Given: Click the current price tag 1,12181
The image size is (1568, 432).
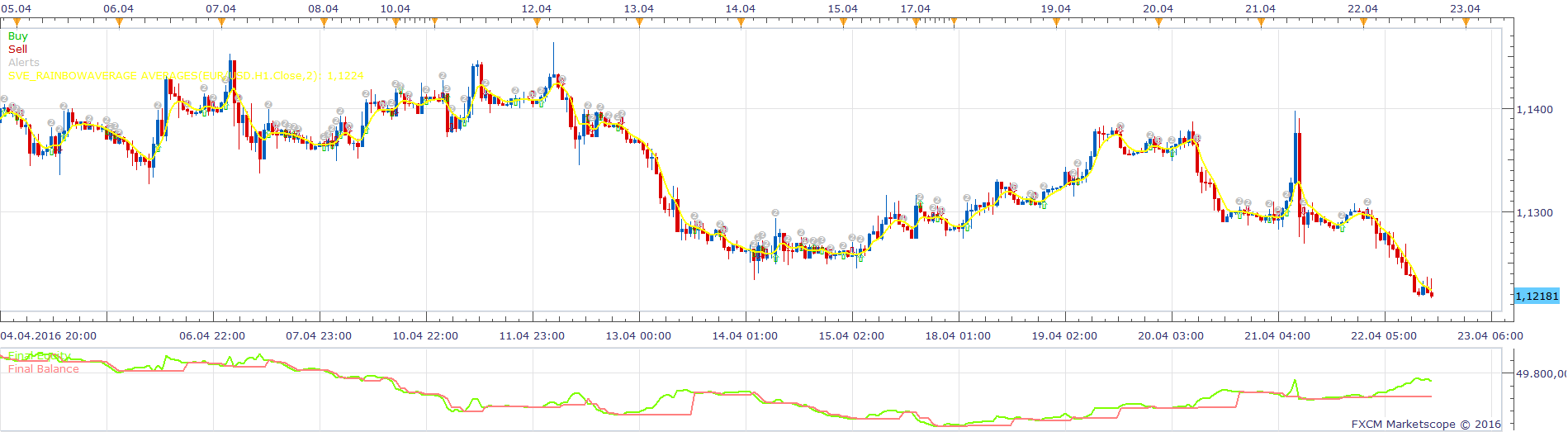Looking at the screenshot, I should click(x=1537, y=296).
